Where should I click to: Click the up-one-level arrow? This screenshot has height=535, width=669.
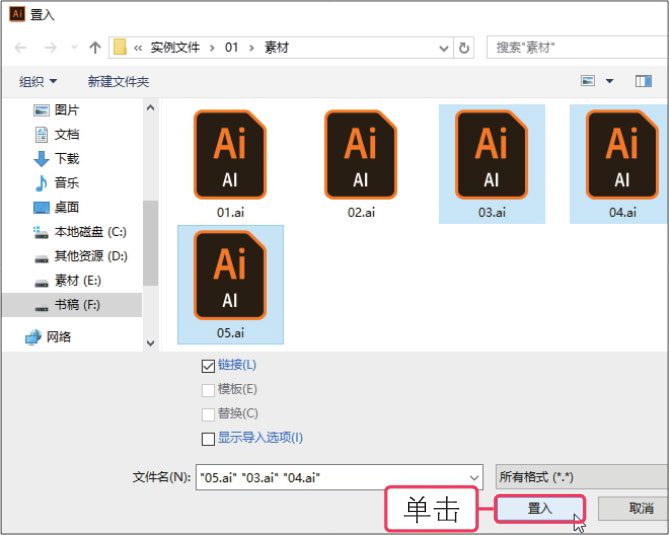pyautogui.click(x=95, y=47)
